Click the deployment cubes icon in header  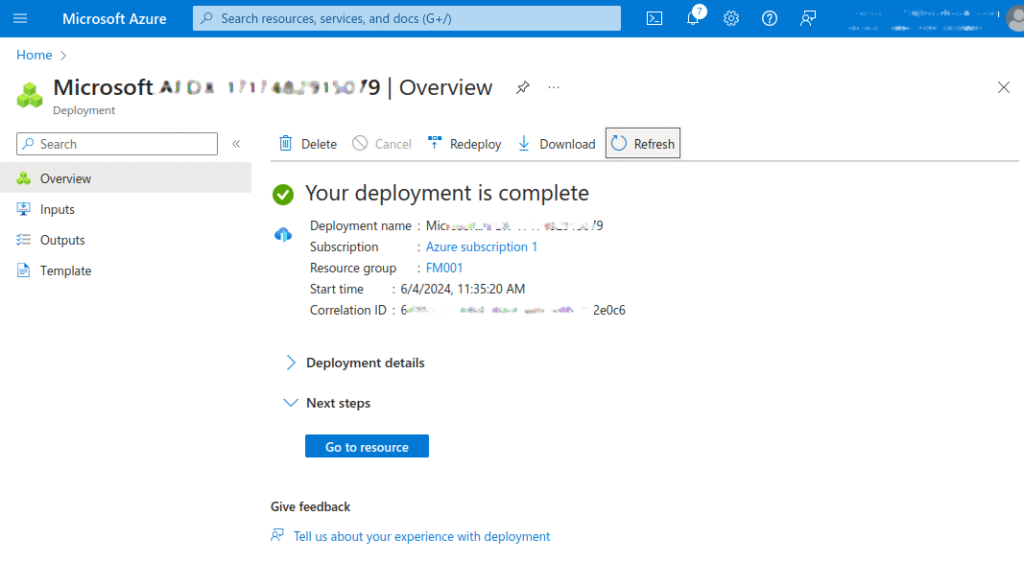29,95
